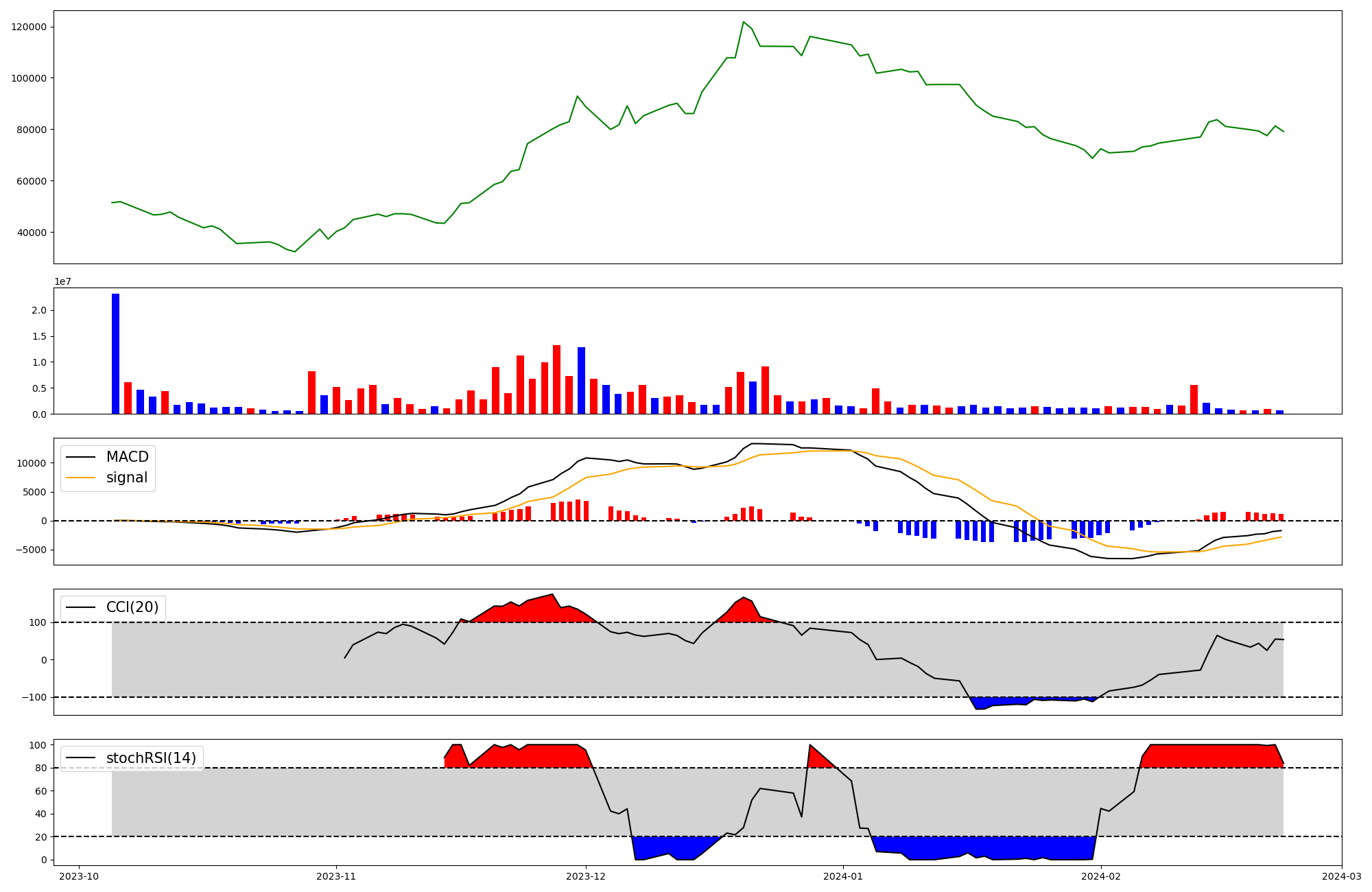The width and height of the screenshot is (1372, 892).
Task: Click the 2024-03 x-axis date label
Action: pyautogui.click(x=1341, y=876)
